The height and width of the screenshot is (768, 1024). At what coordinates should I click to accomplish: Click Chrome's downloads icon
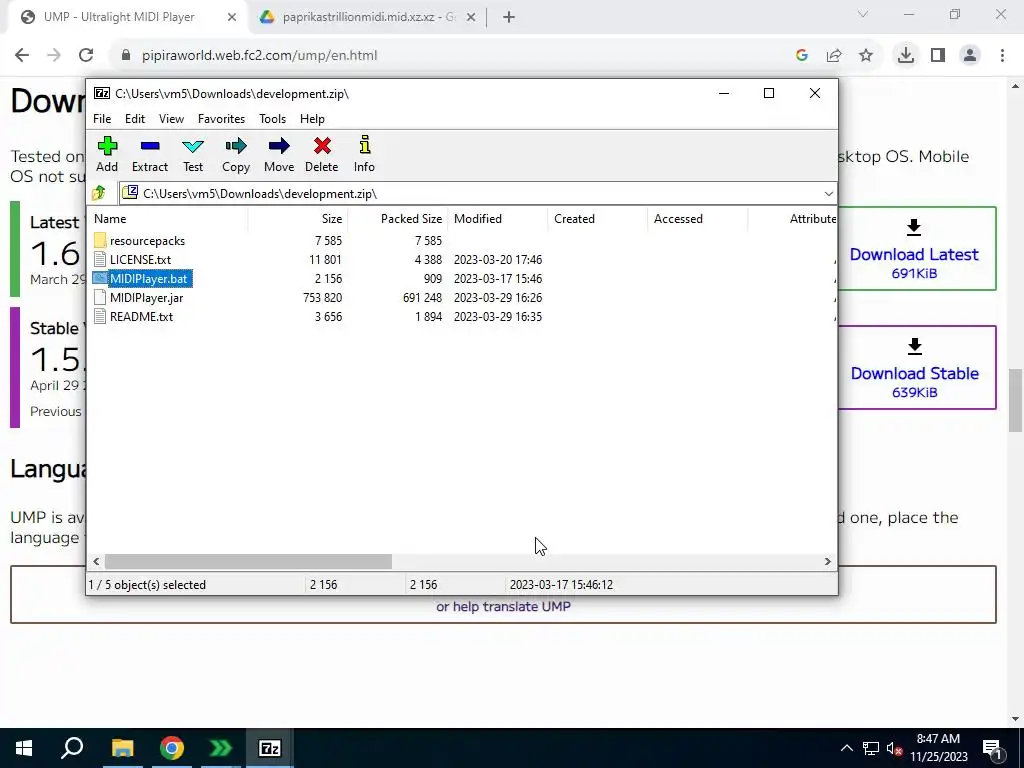point(905,56)
